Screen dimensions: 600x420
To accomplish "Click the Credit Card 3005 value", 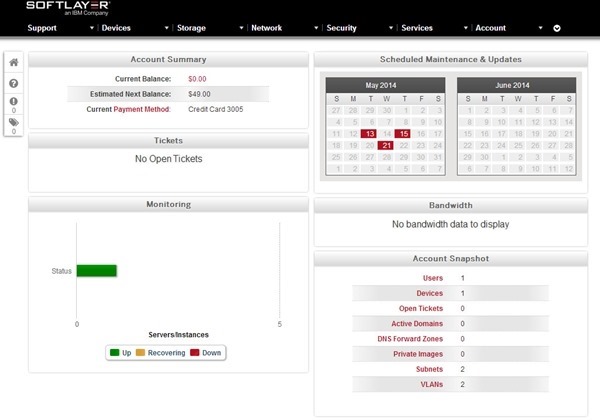I will [215, 109].
